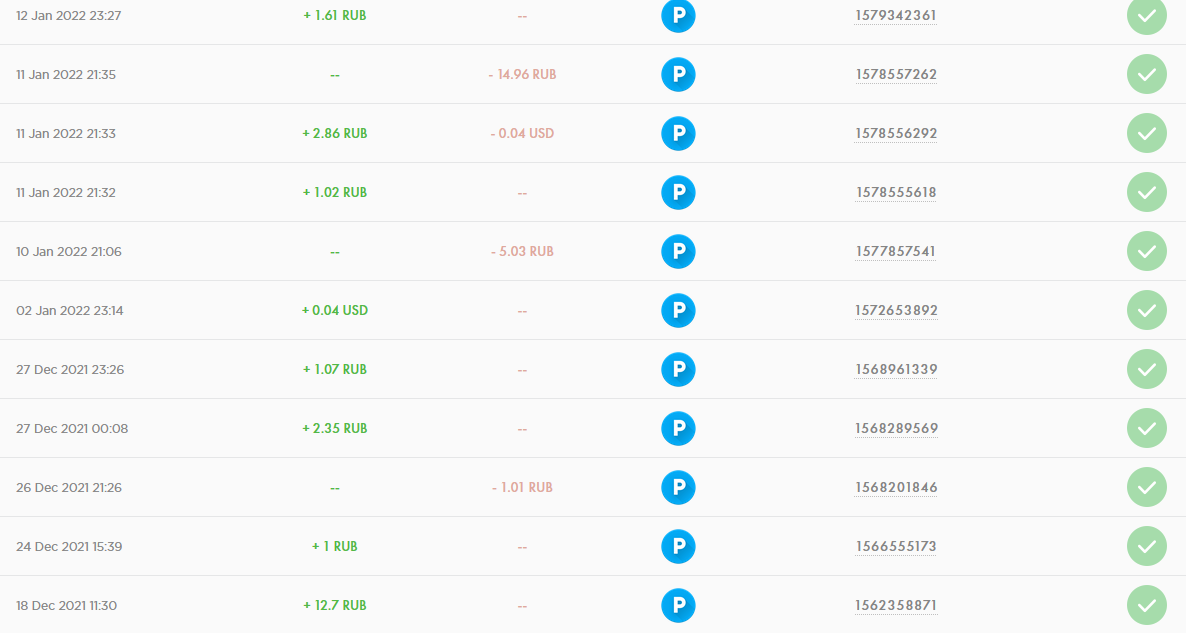Click green checkmark status for transaction 1572653892
1186x633 pixels.
(x=1146, y=310)
